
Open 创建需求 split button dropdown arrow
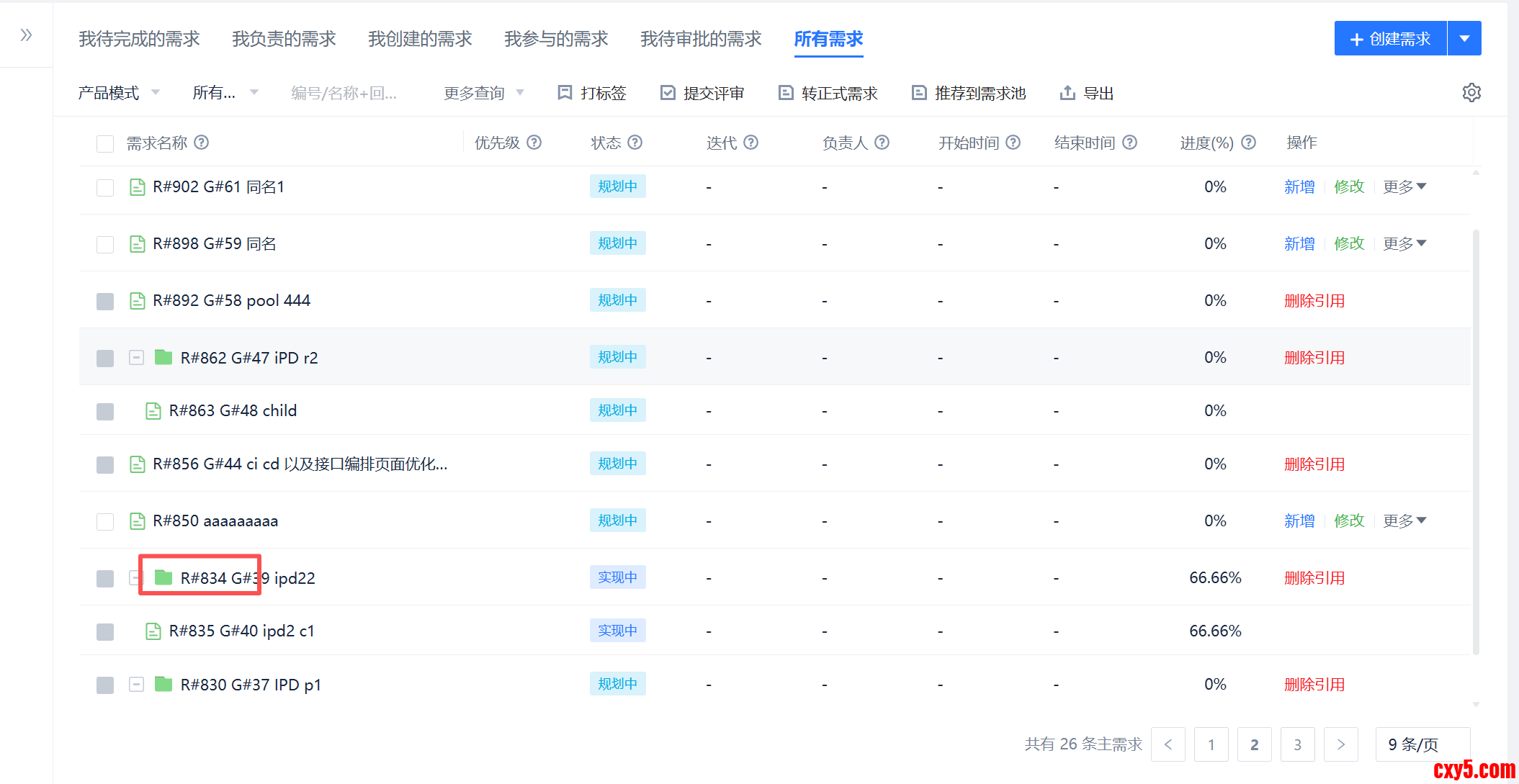[x=1464, y=39]
